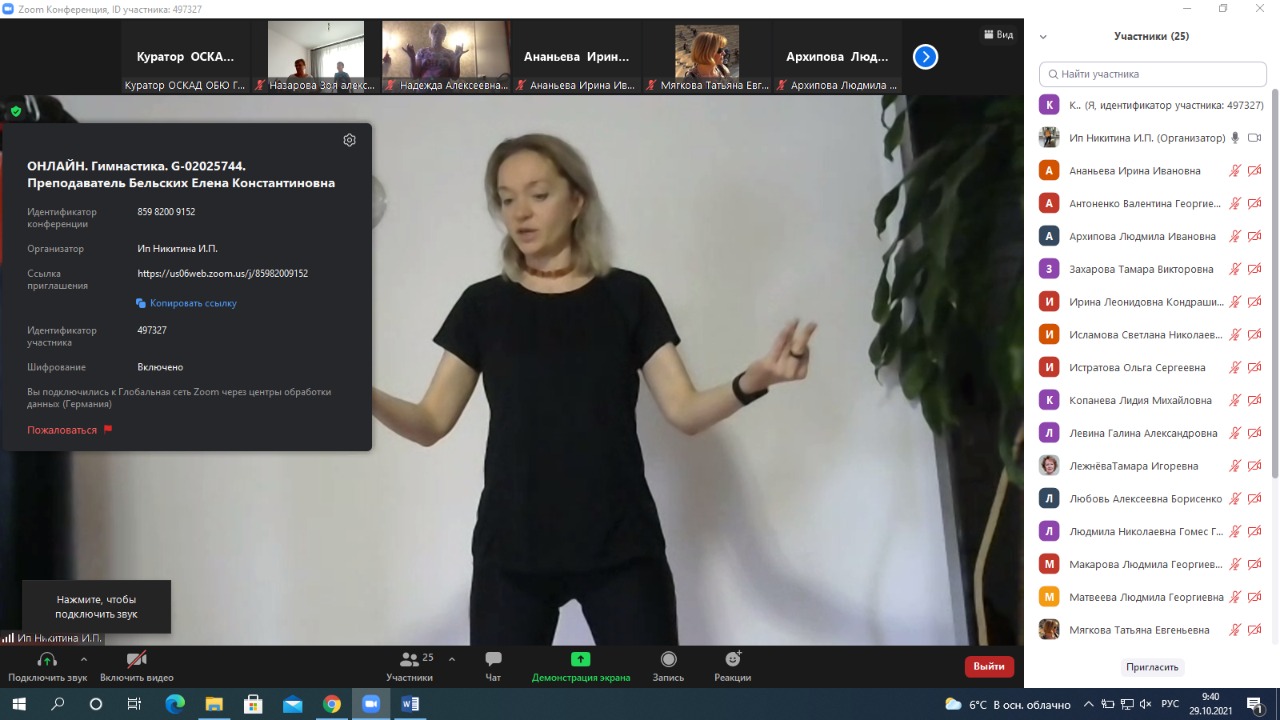Click green encryption shield icon
Screen dimensions: 1280x720
tap(16, 111)
